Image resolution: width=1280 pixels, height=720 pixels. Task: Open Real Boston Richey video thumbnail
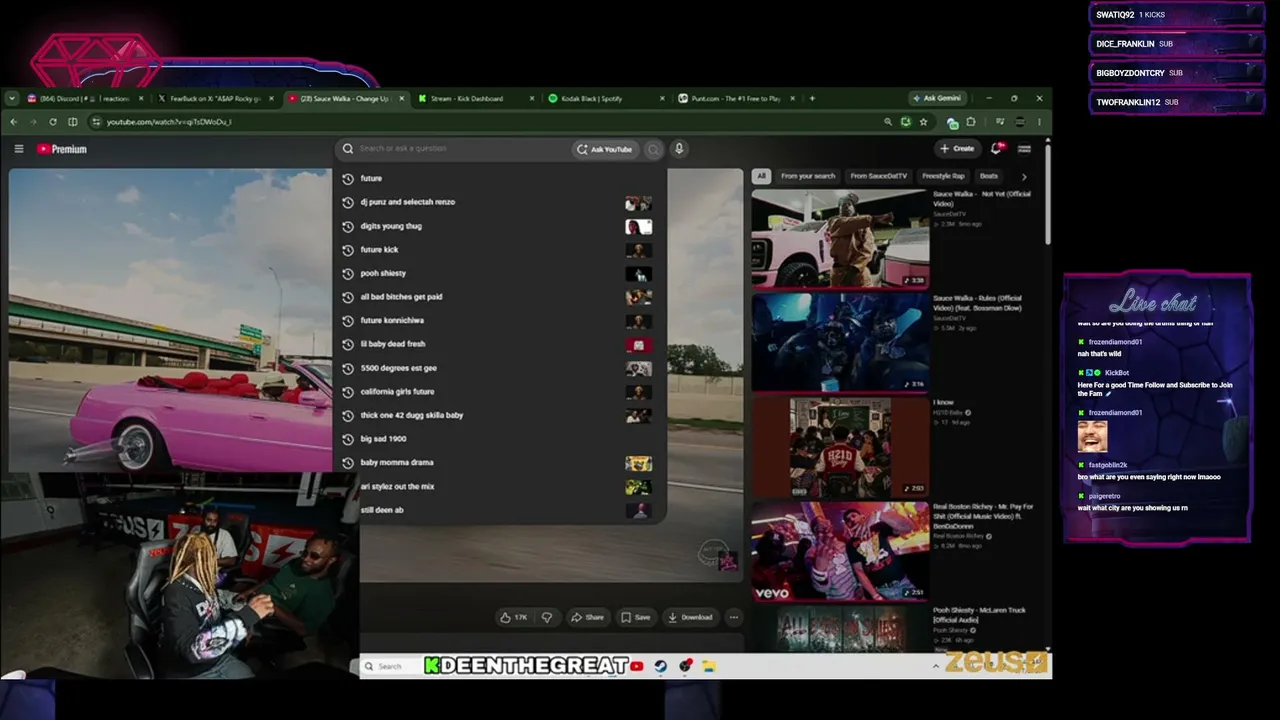(840, 551)
